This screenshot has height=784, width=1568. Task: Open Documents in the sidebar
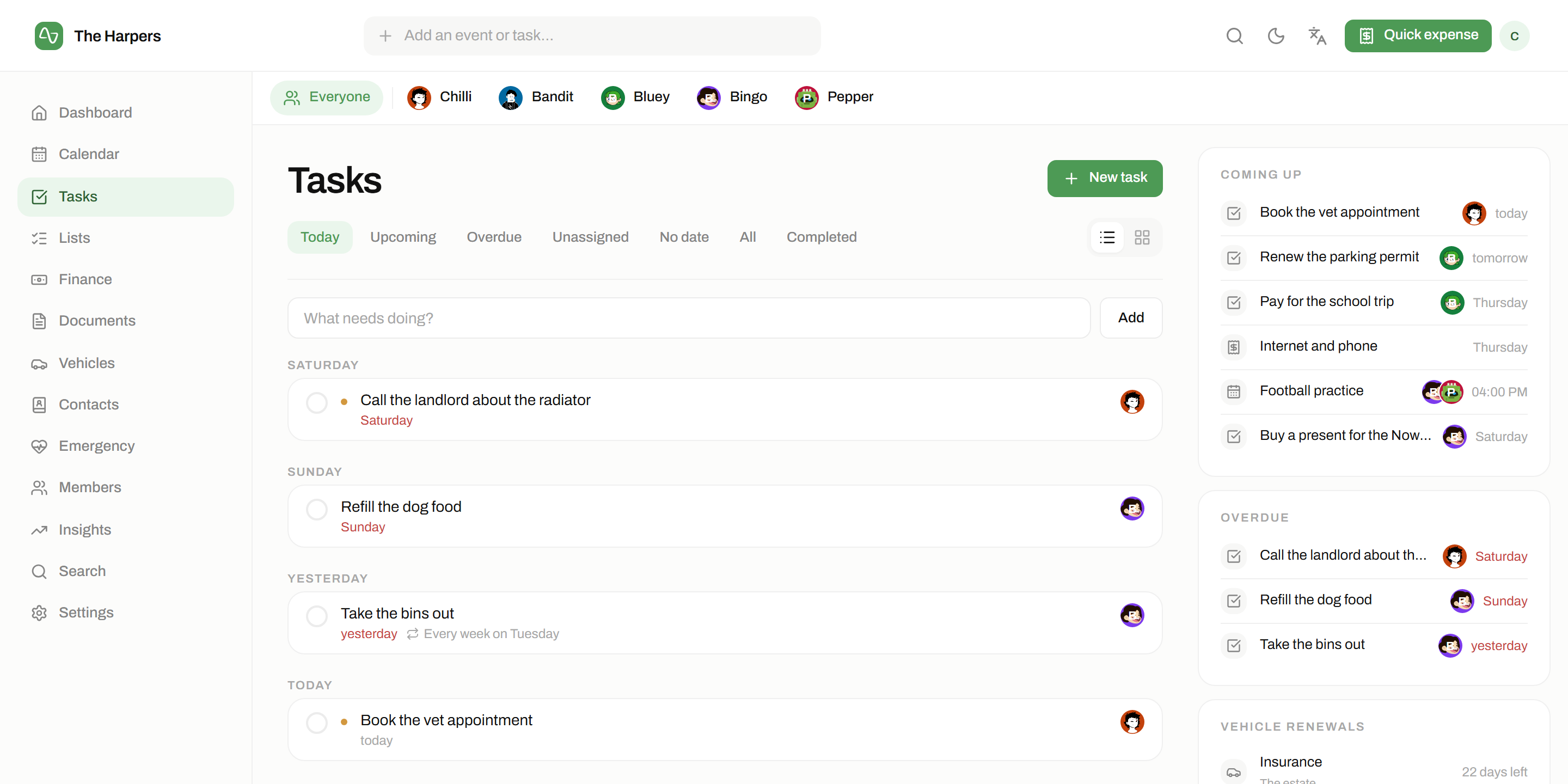(125, 321)
